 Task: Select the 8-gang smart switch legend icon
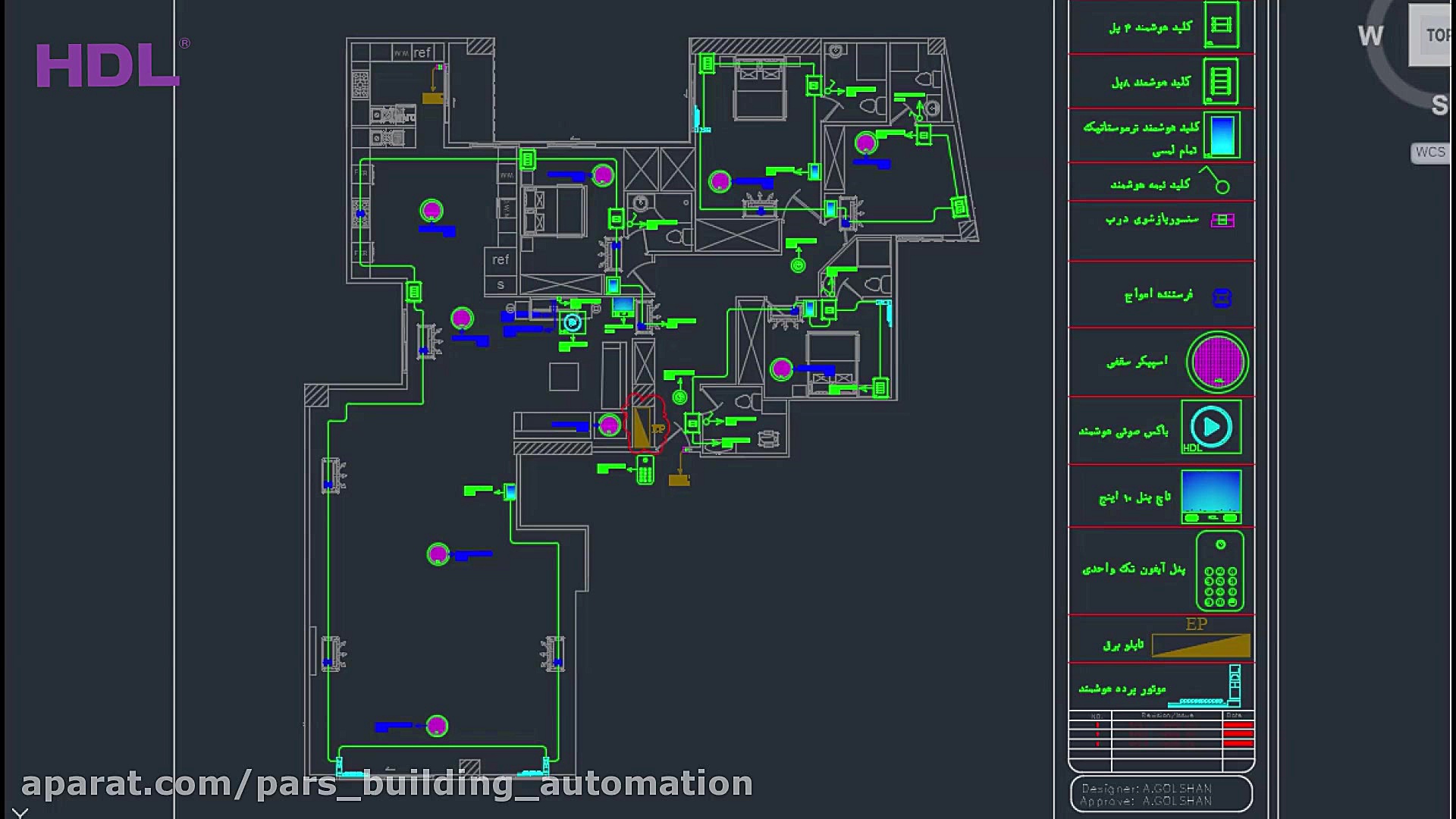click(1220, 80)
